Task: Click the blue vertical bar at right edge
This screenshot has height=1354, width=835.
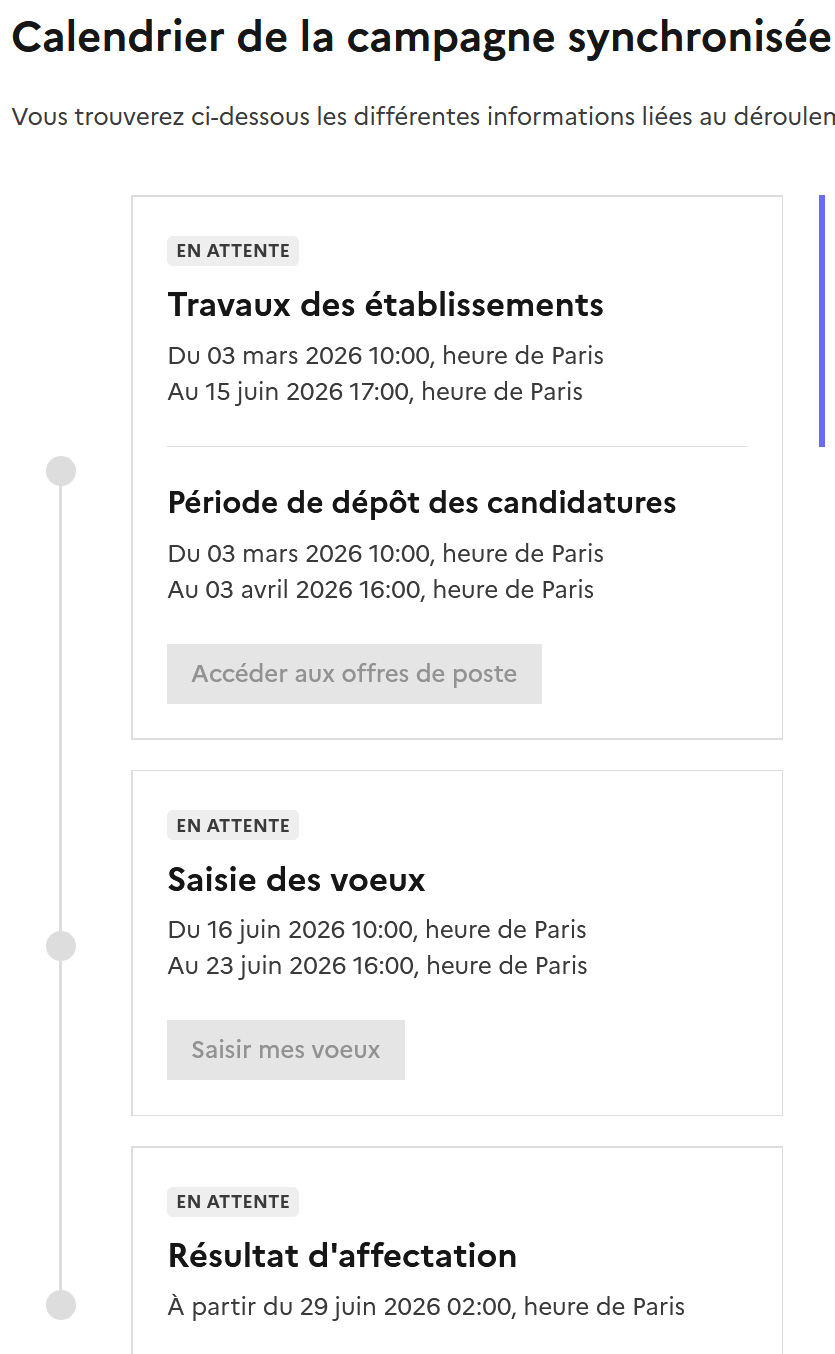Action: coord(822,320)
